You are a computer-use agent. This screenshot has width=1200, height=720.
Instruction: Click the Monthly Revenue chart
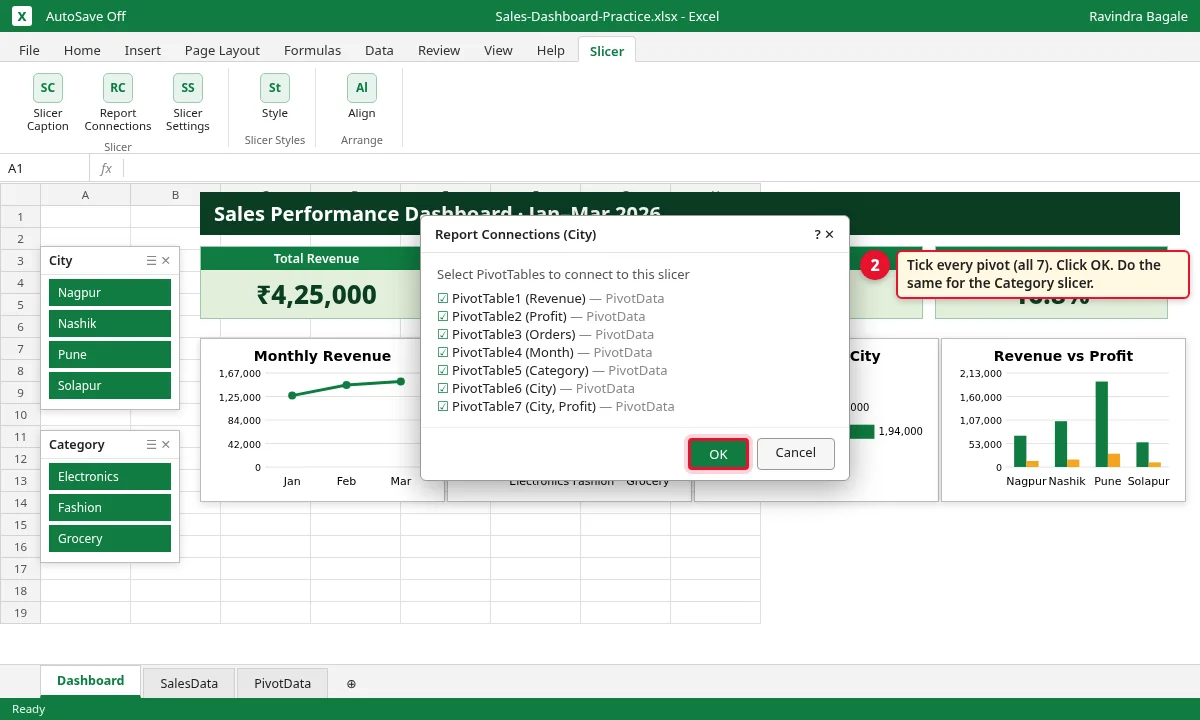[322, 420]
